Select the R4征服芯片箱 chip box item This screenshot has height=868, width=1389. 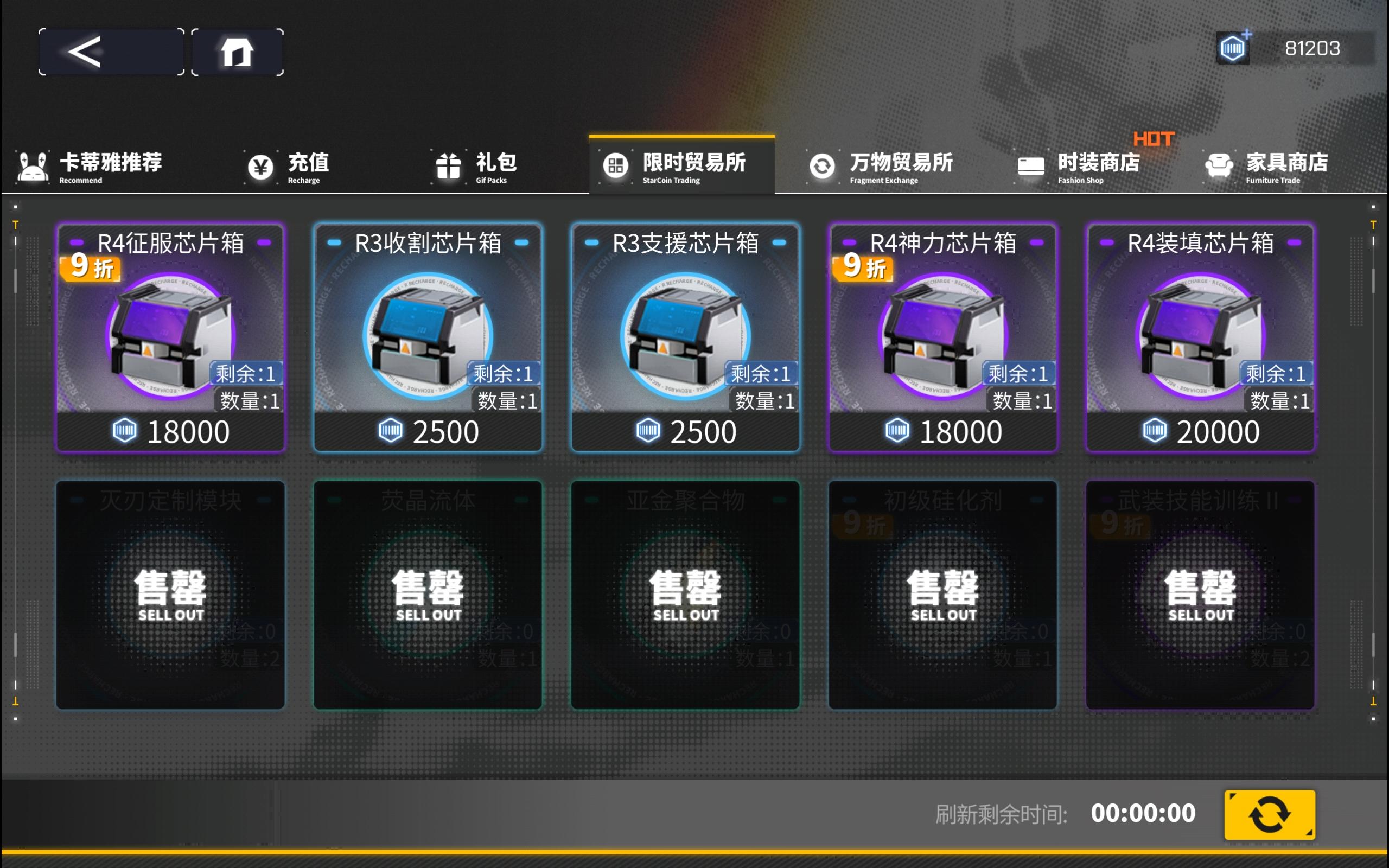click(170, 337)
